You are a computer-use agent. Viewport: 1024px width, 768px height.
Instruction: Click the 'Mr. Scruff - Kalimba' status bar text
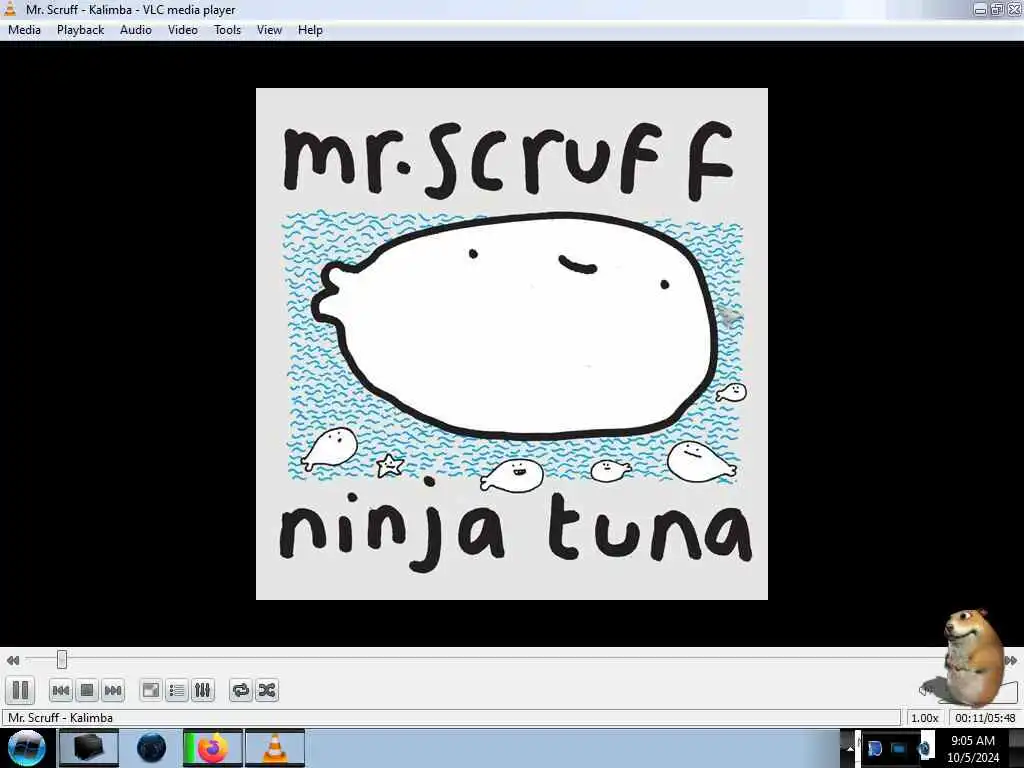point(60,718)
